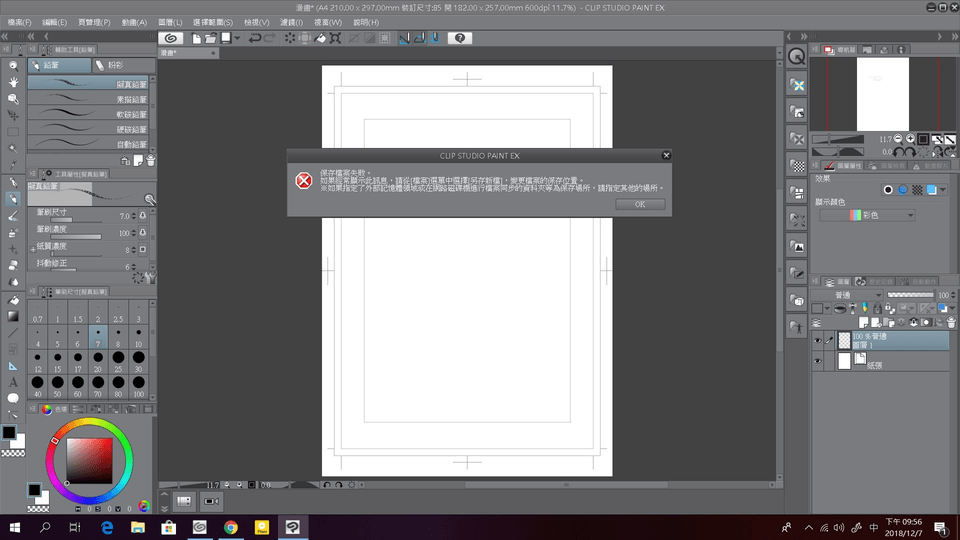Select the 素描鉛筆 sub tool
This screenshot has width=960, height=540.
tap(88, 99)
